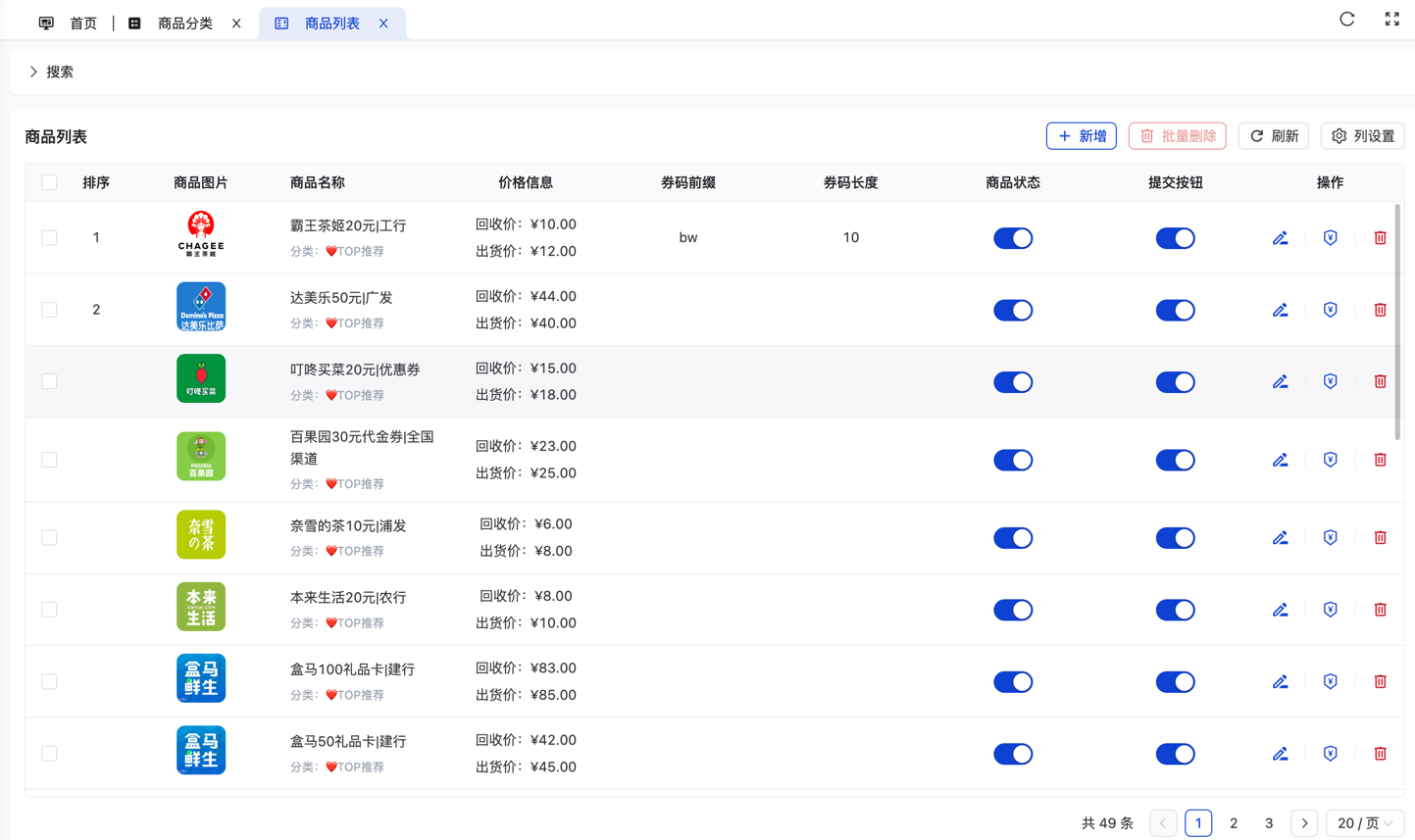Click the shield icon for 盒马100礼品卡|建行
Image resolution: width=1415 pixels, height=840 pixels.
1330,681
